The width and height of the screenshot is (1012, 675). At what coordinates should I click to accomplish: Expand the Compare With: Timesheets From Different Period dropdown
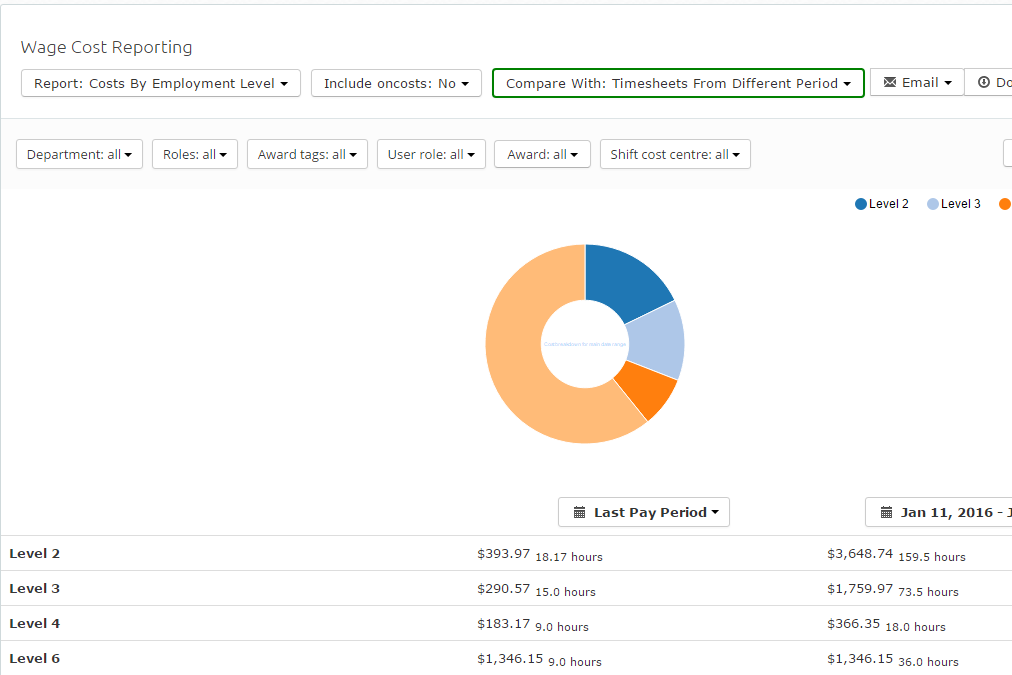point(678,83)
